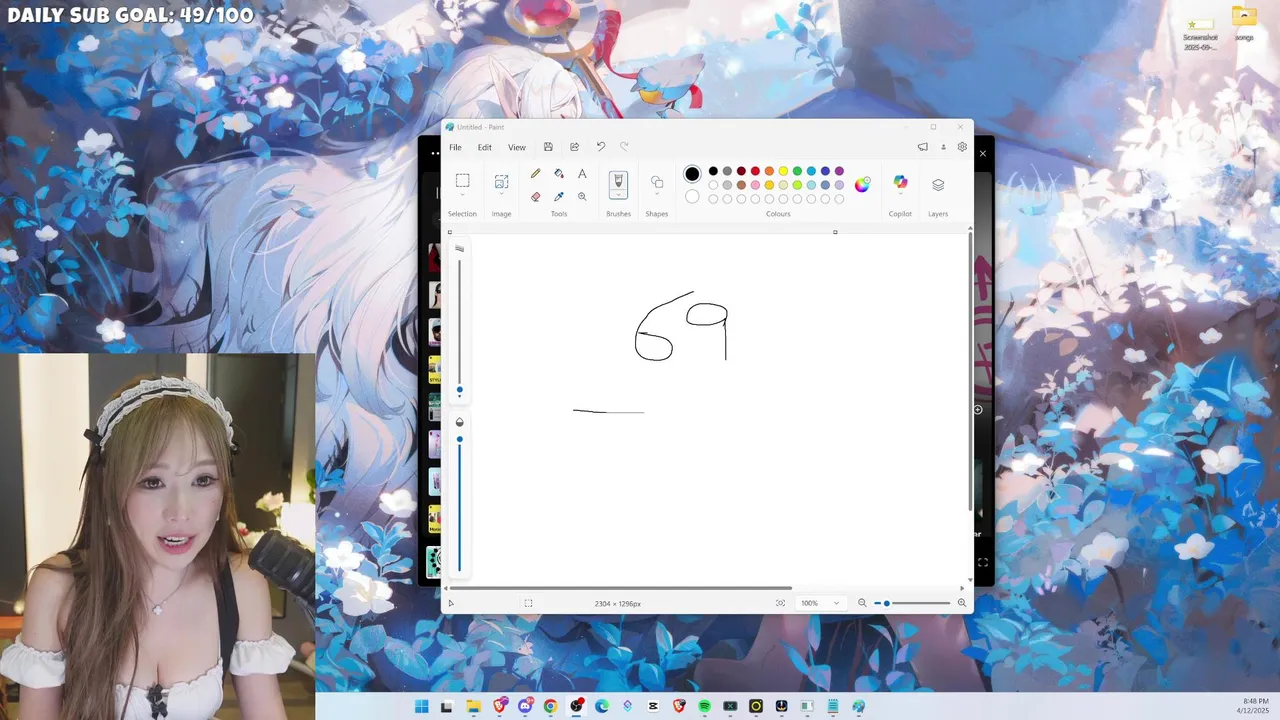Undo the last stroke
The width and height of the screenshot is (1280, 720).
coord(601,147)
